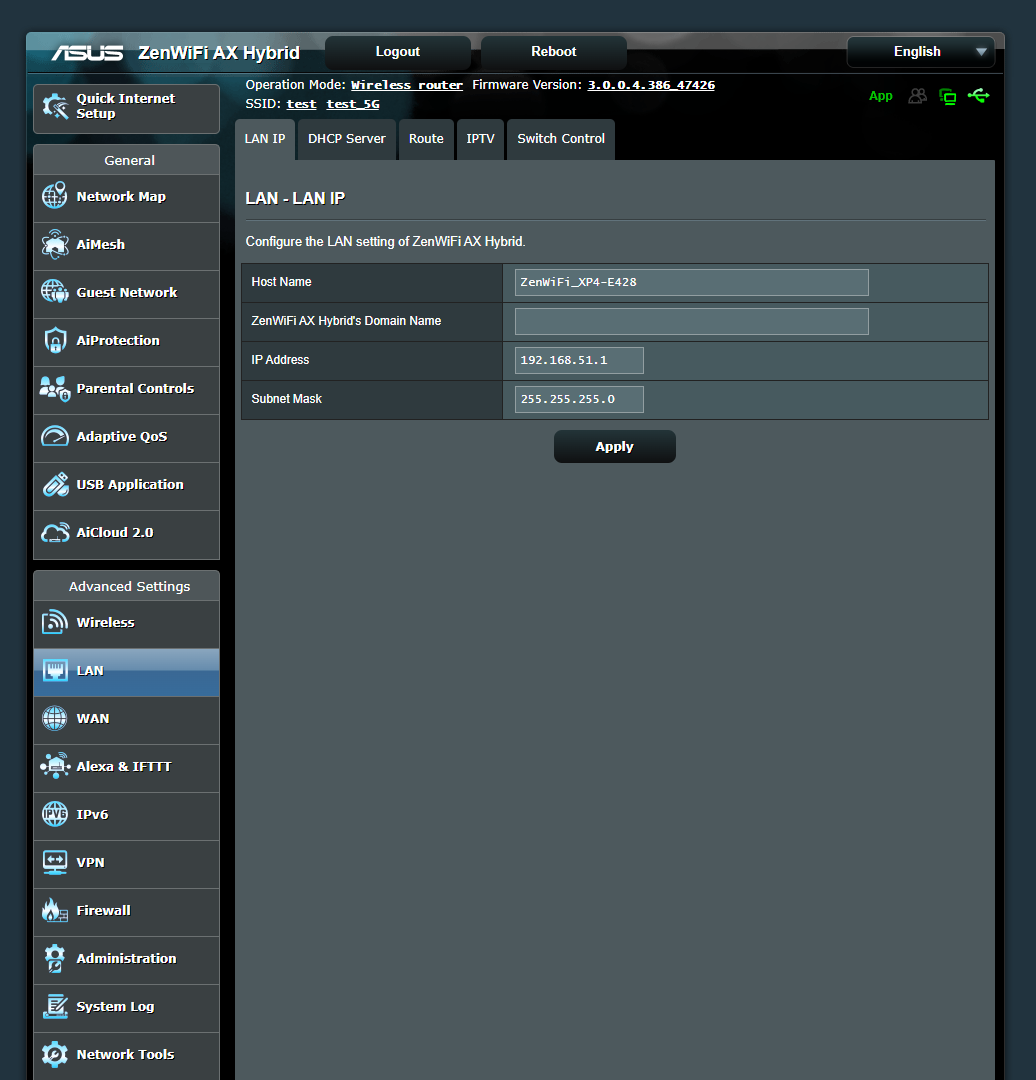Open VPN configuration
Viewport: 1036px width, 1080px height.
(91, 862)
